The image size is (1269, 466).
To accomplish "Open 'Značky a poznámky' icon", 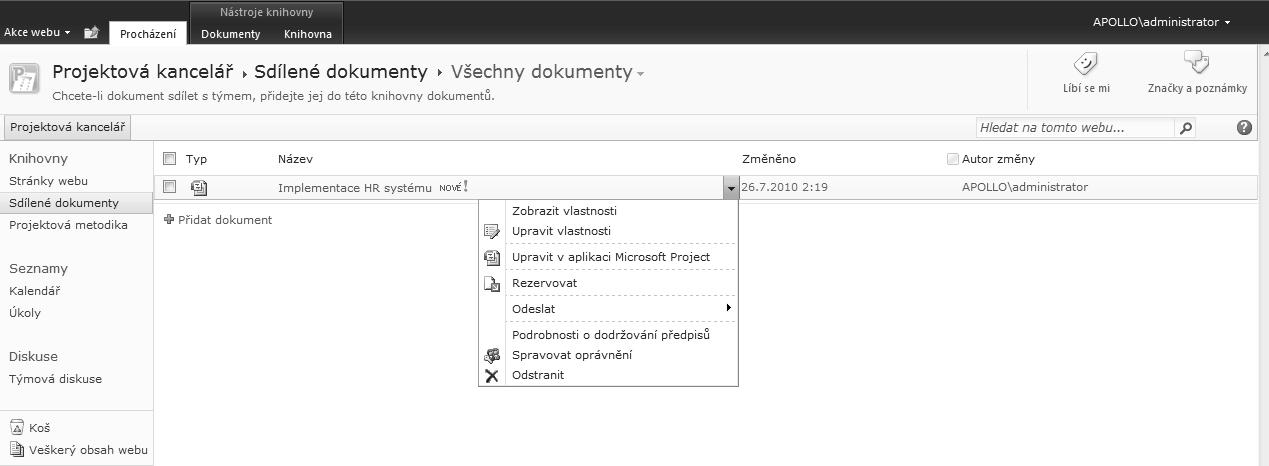I will (x=1196, y=64).
